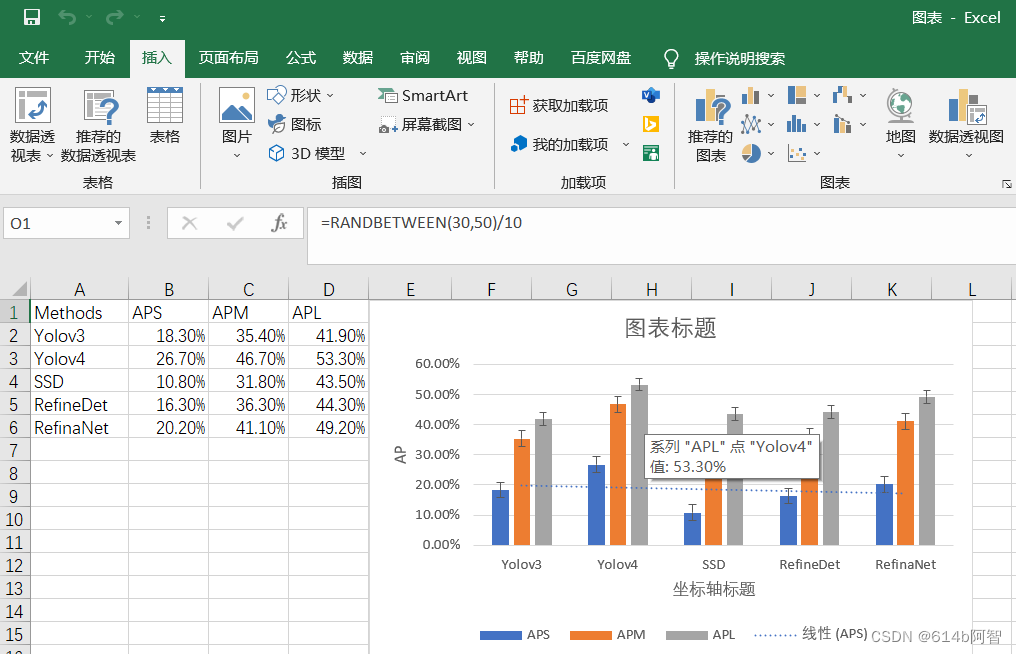Click the orange APM legend swatch
This screenshot has height=654, width=1016.
590,635
